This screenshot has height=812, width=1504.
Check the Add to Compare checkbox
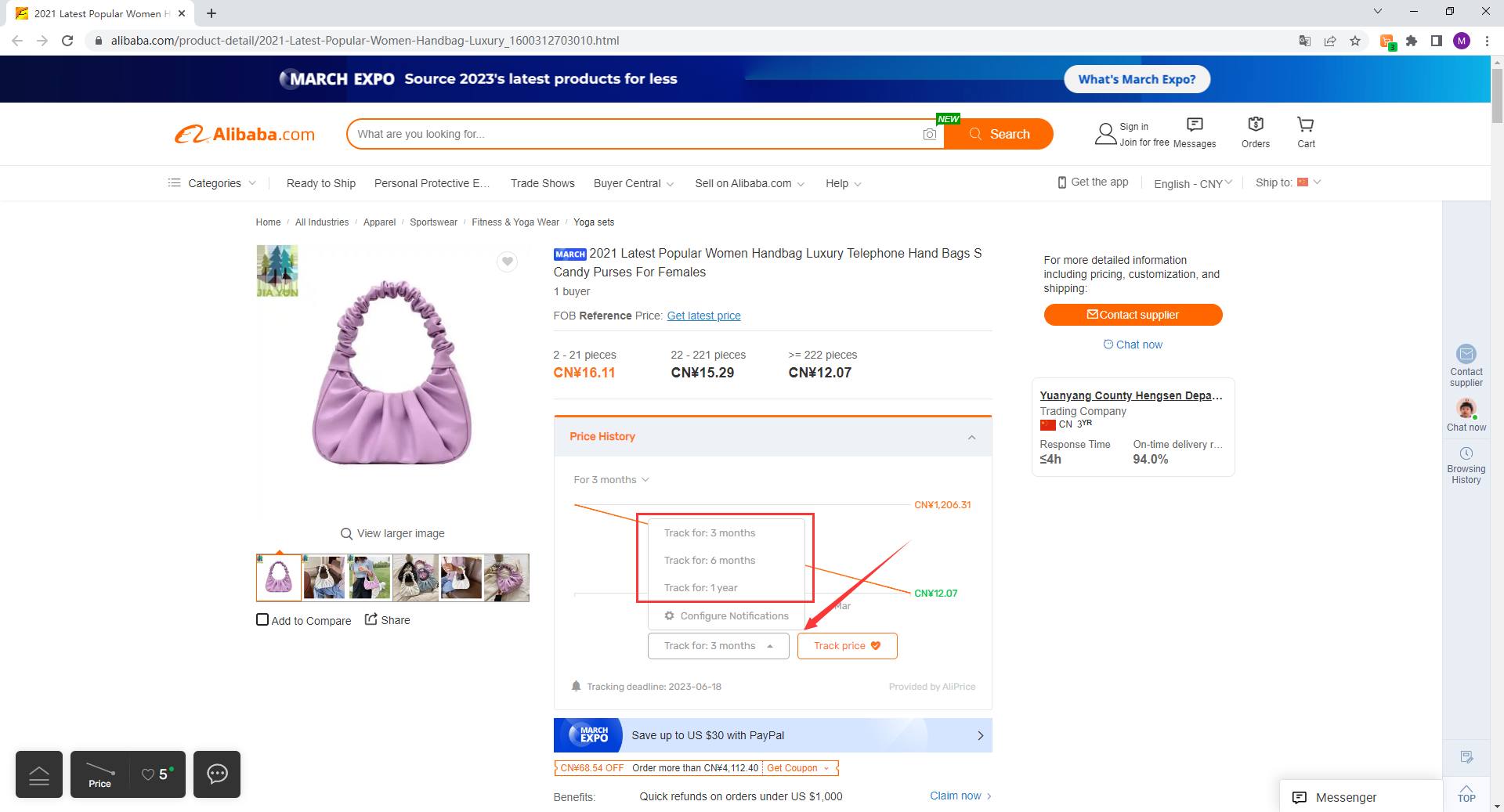click(262, 619)
